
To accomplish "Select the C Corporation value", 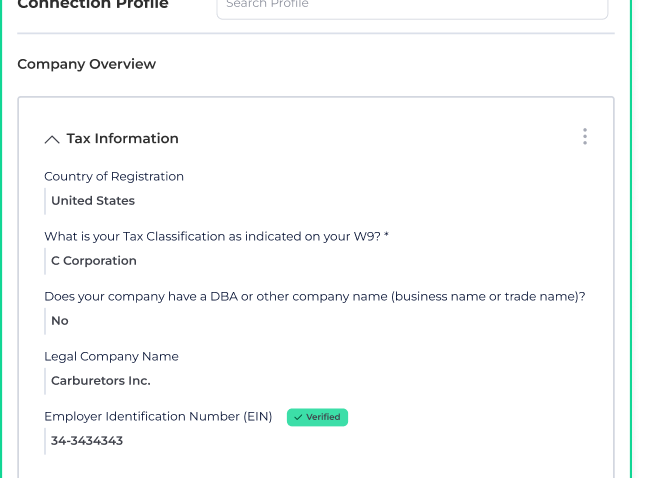I will [94, 261].
